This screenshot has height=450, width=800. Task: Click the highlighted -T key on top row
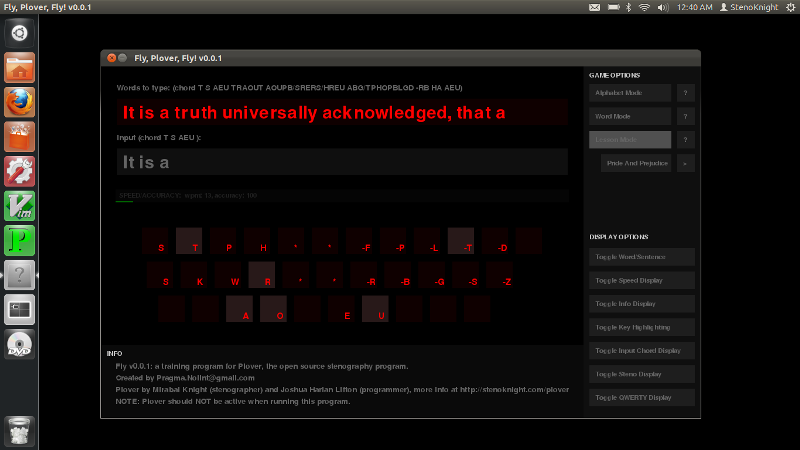[461, 241]
